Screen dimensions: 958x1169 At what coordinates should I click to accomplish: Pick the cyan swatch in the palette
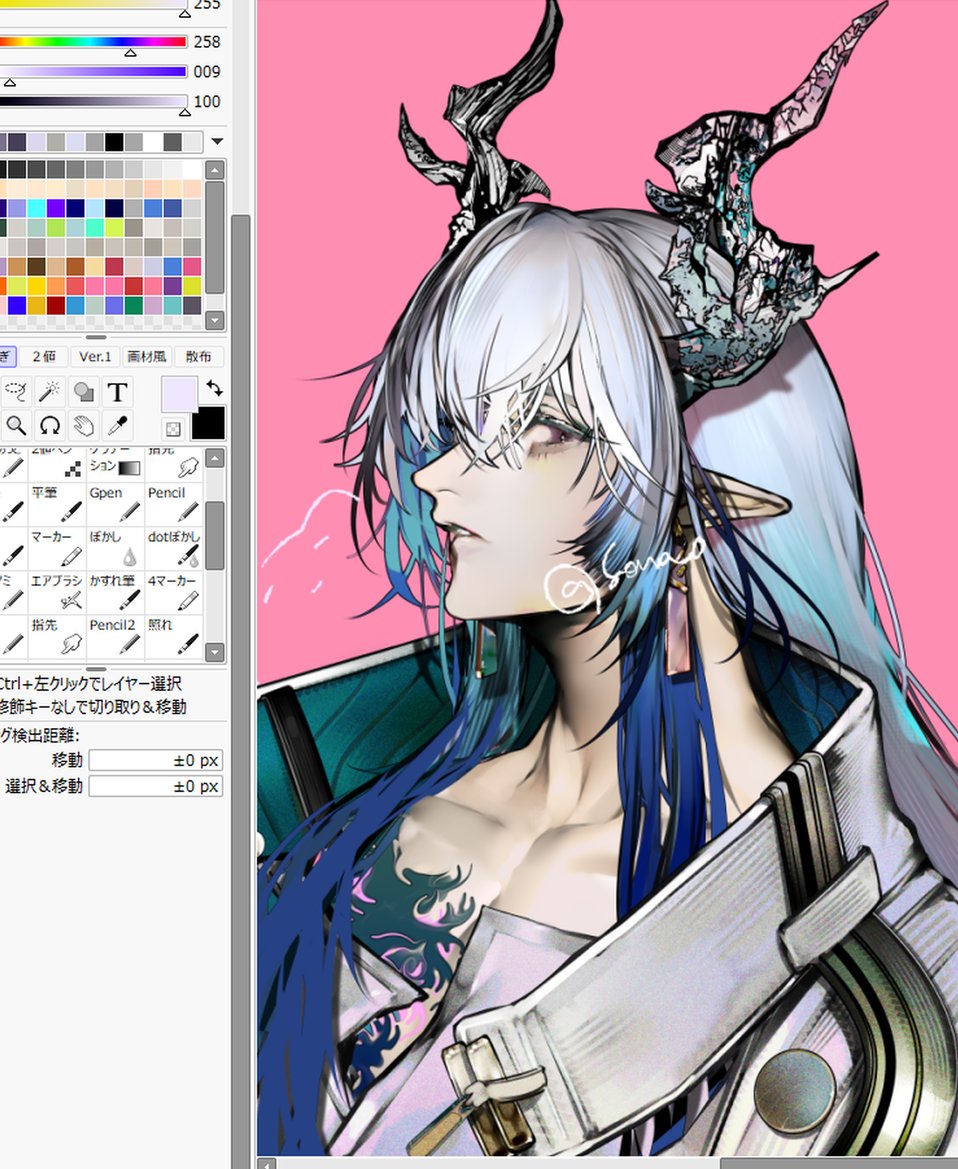pyautogui.click(x=37, y=208)
